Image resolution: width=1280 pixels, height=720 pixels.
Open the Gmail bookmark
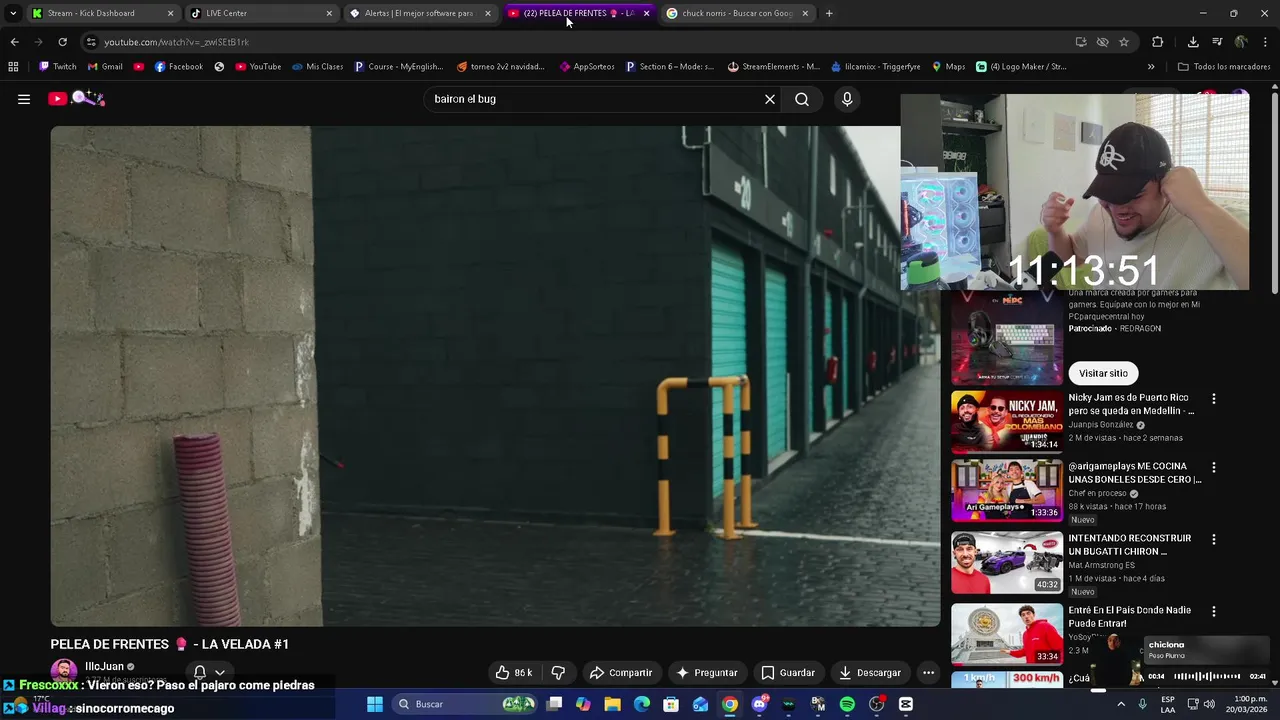click(105, 67)
